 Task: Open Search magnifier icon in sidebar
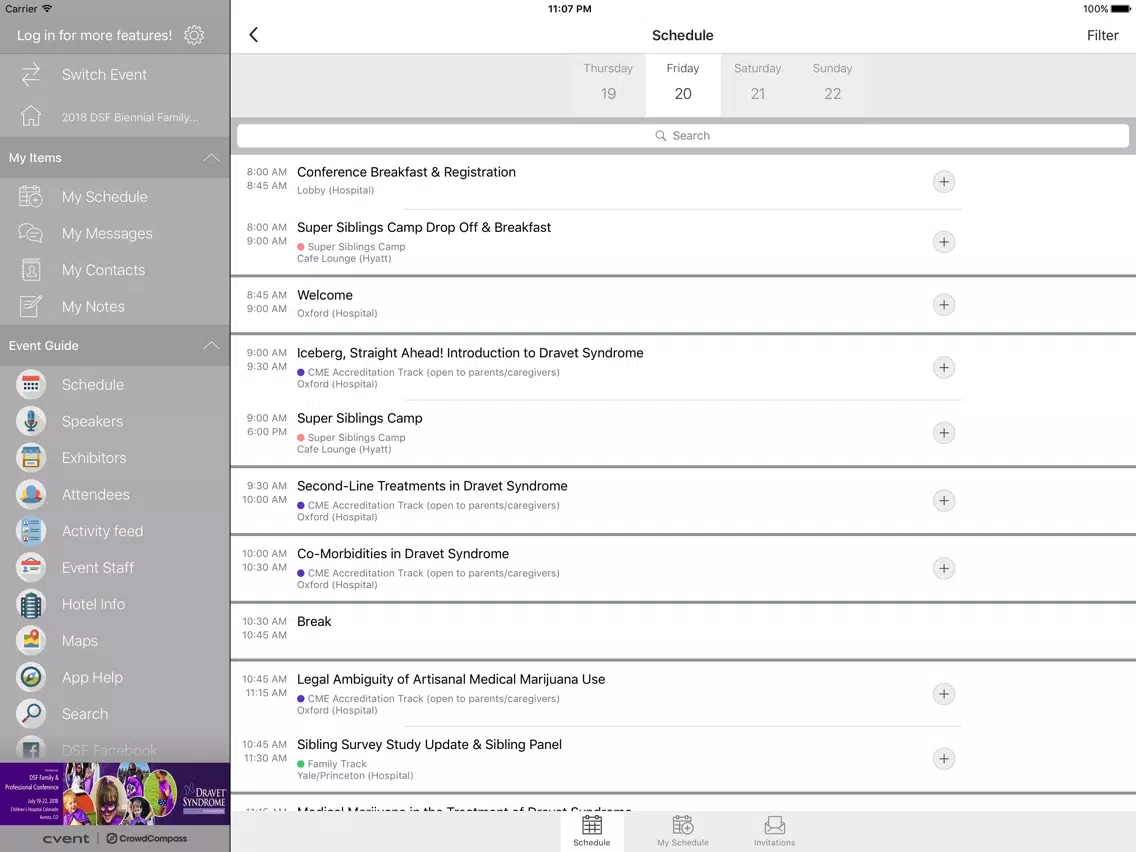pos(30,714)
